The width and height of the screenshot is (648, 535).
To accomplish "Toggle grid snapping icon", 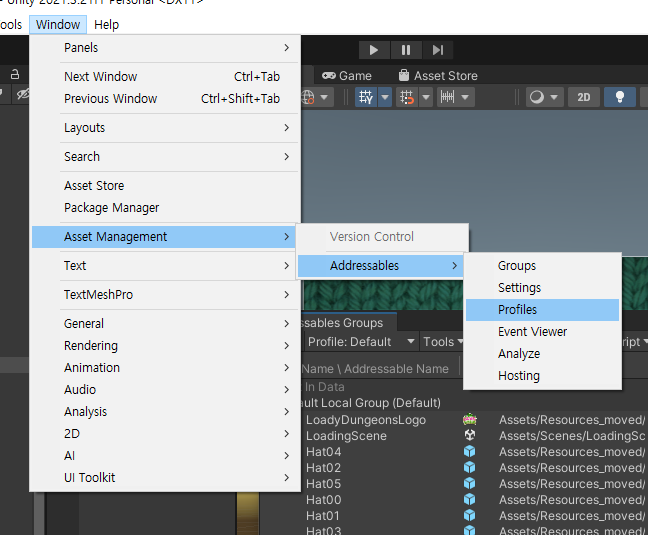I will point(366,97).
